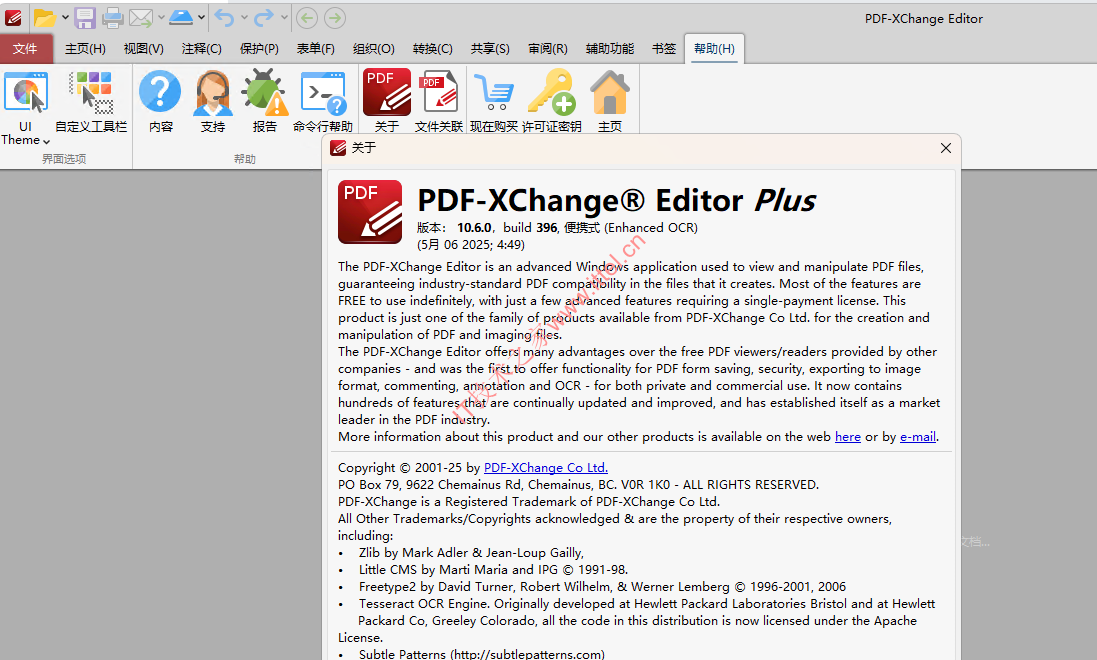Switch to the Bookmarks (书签) tab
Viewport: 1097px width, 660px height.
(664, 49)
